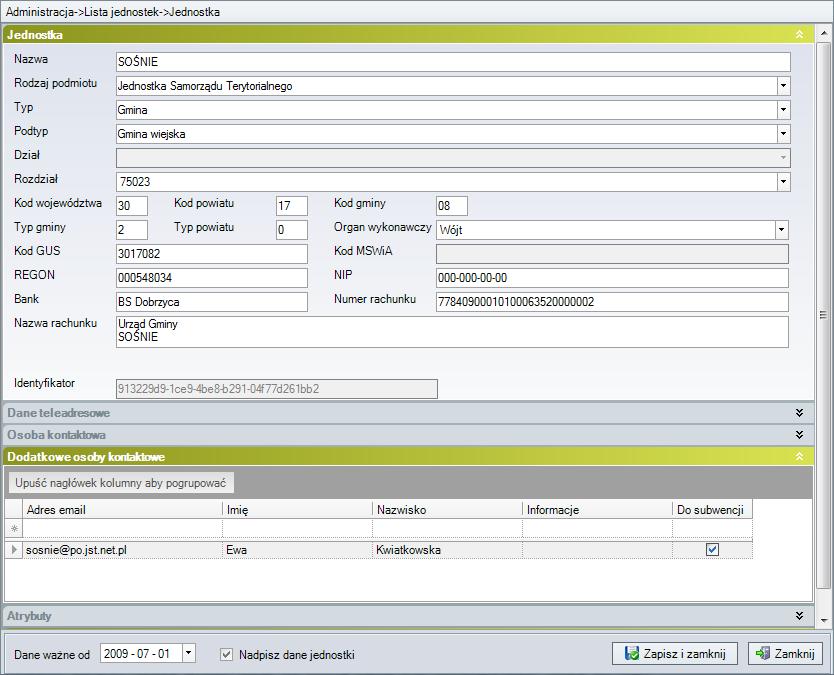
Task: Click the Kod powiatu field
Action: point(291,206)
